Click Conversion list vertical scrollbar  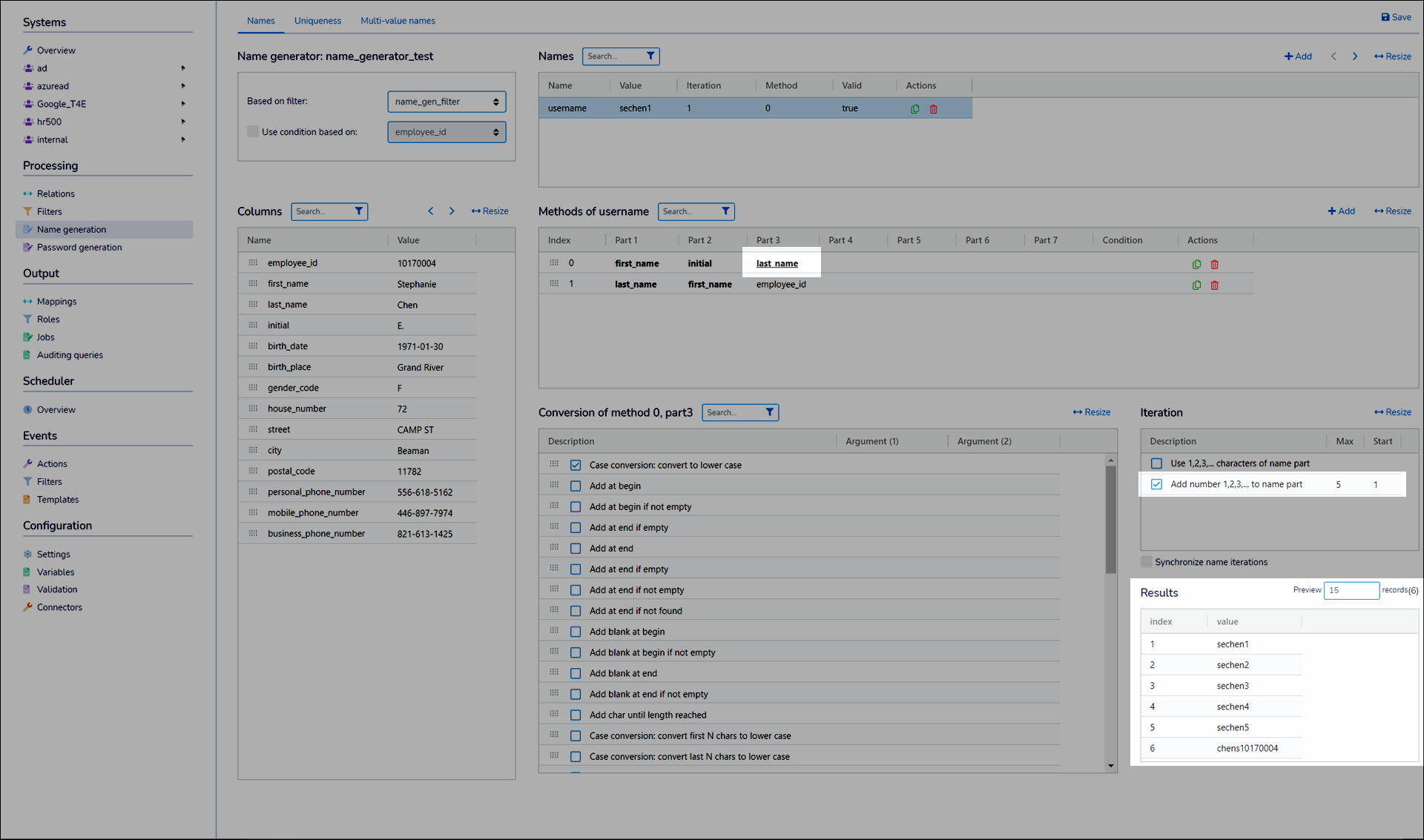click(x=1110, y=519)
